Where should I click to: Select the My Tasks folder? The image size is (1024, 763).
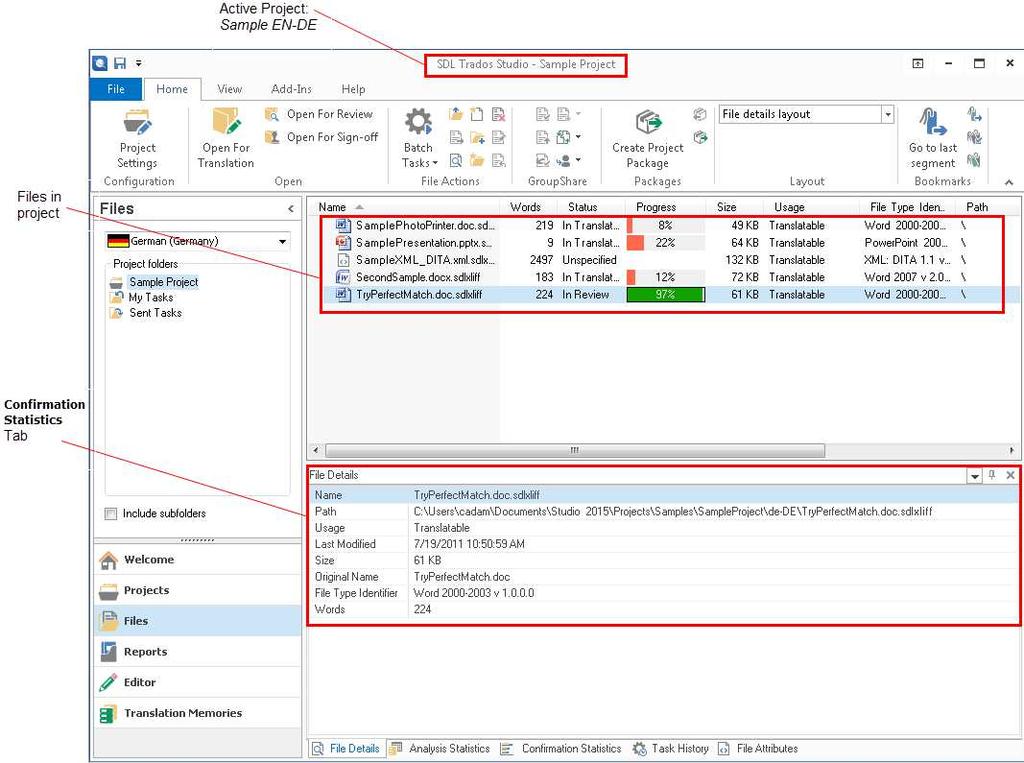[x=151, y=298]
